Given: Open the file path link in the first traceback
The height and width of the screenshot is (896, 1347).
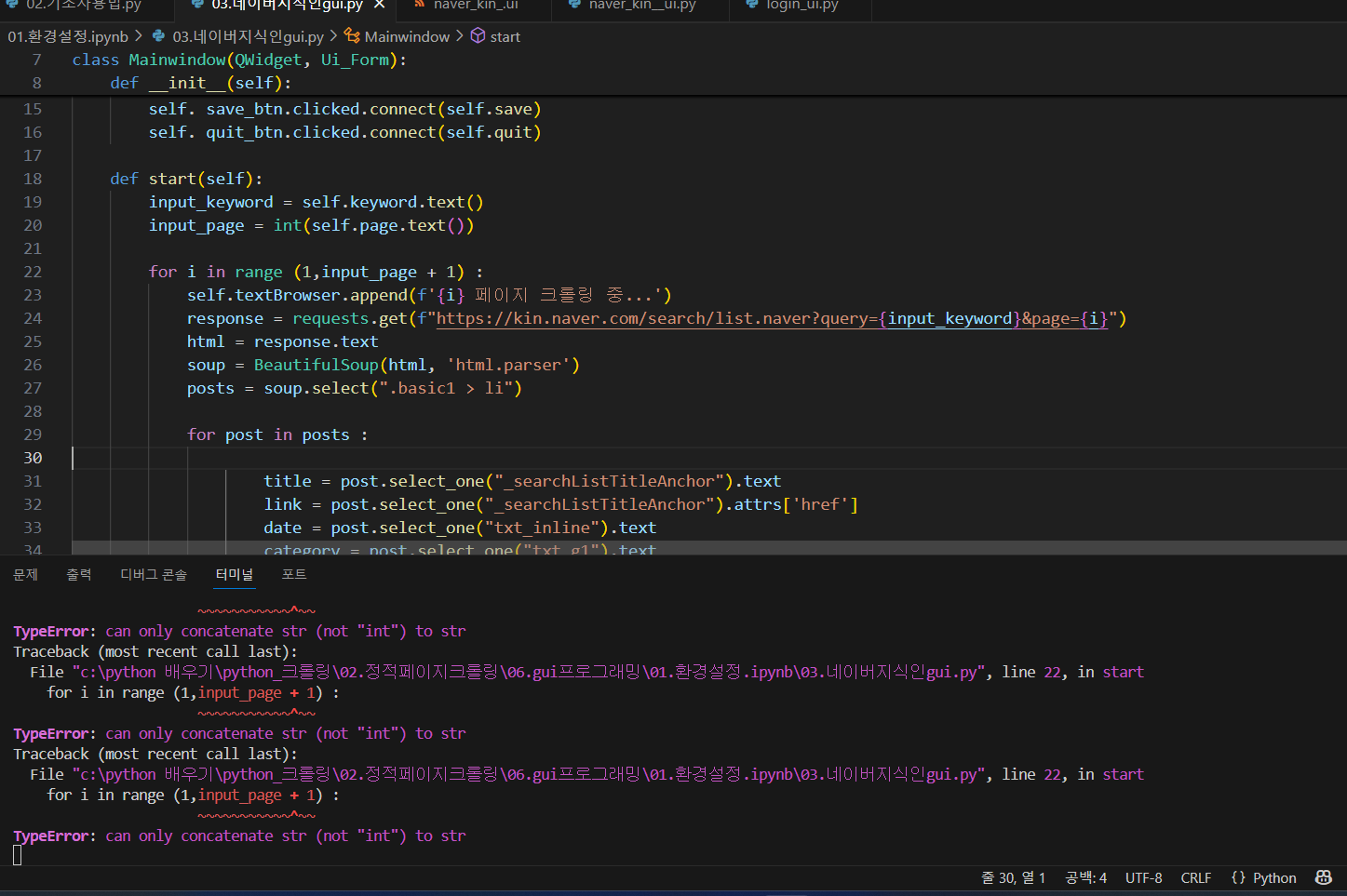Looking at the screenshot, I should (529, 672).
